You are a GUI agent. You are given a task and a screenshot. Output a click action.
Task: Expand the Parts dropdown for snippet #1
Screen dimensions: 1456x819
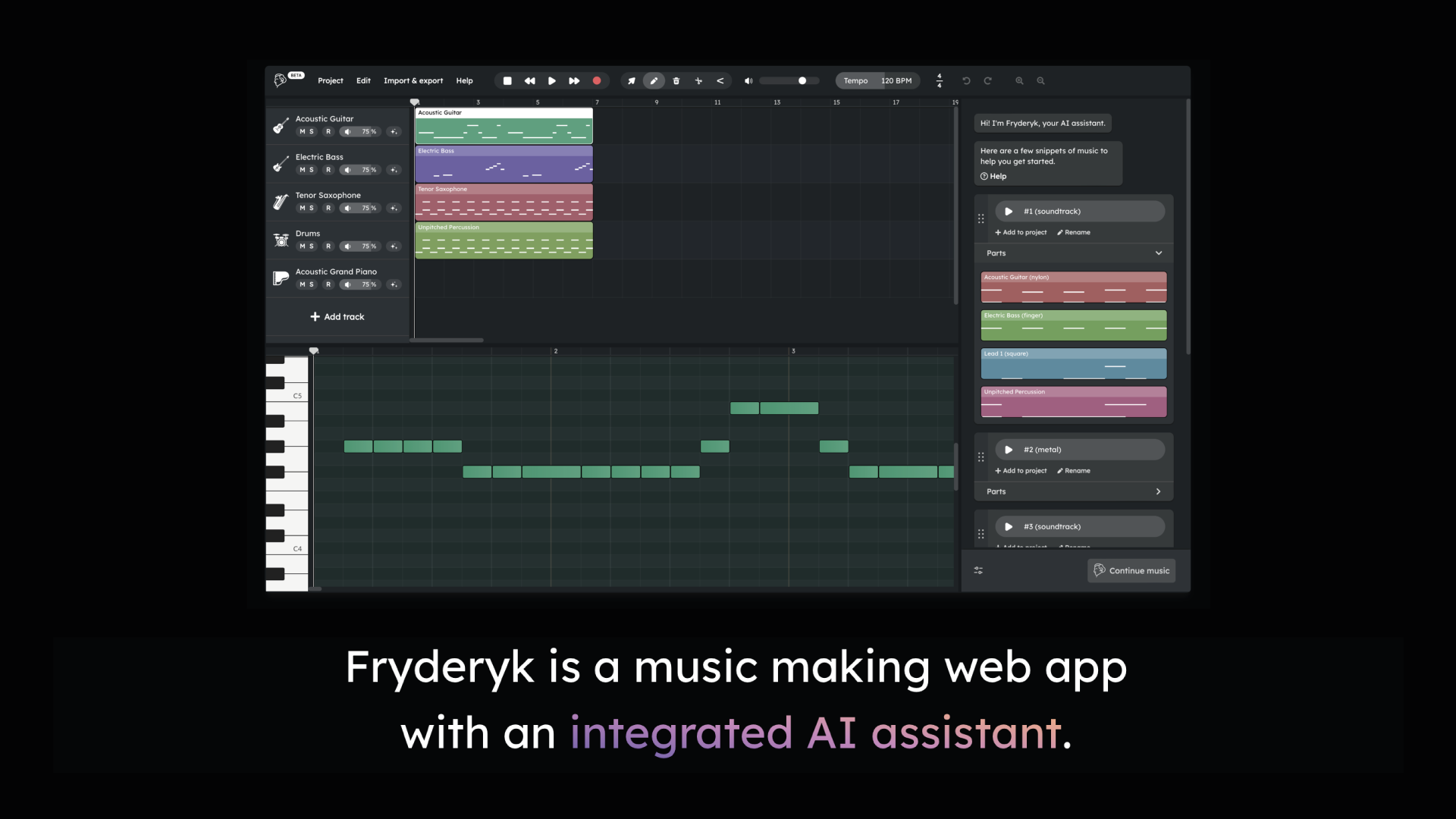coord(1158,253)
